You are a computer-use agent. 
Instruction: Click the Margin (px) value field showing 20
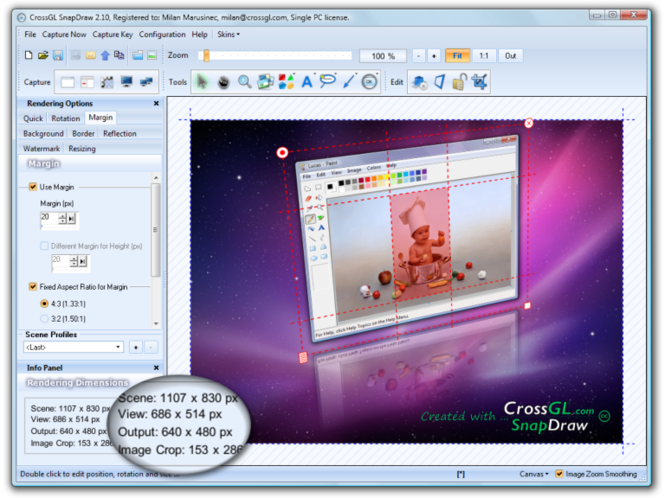[49, 218]
